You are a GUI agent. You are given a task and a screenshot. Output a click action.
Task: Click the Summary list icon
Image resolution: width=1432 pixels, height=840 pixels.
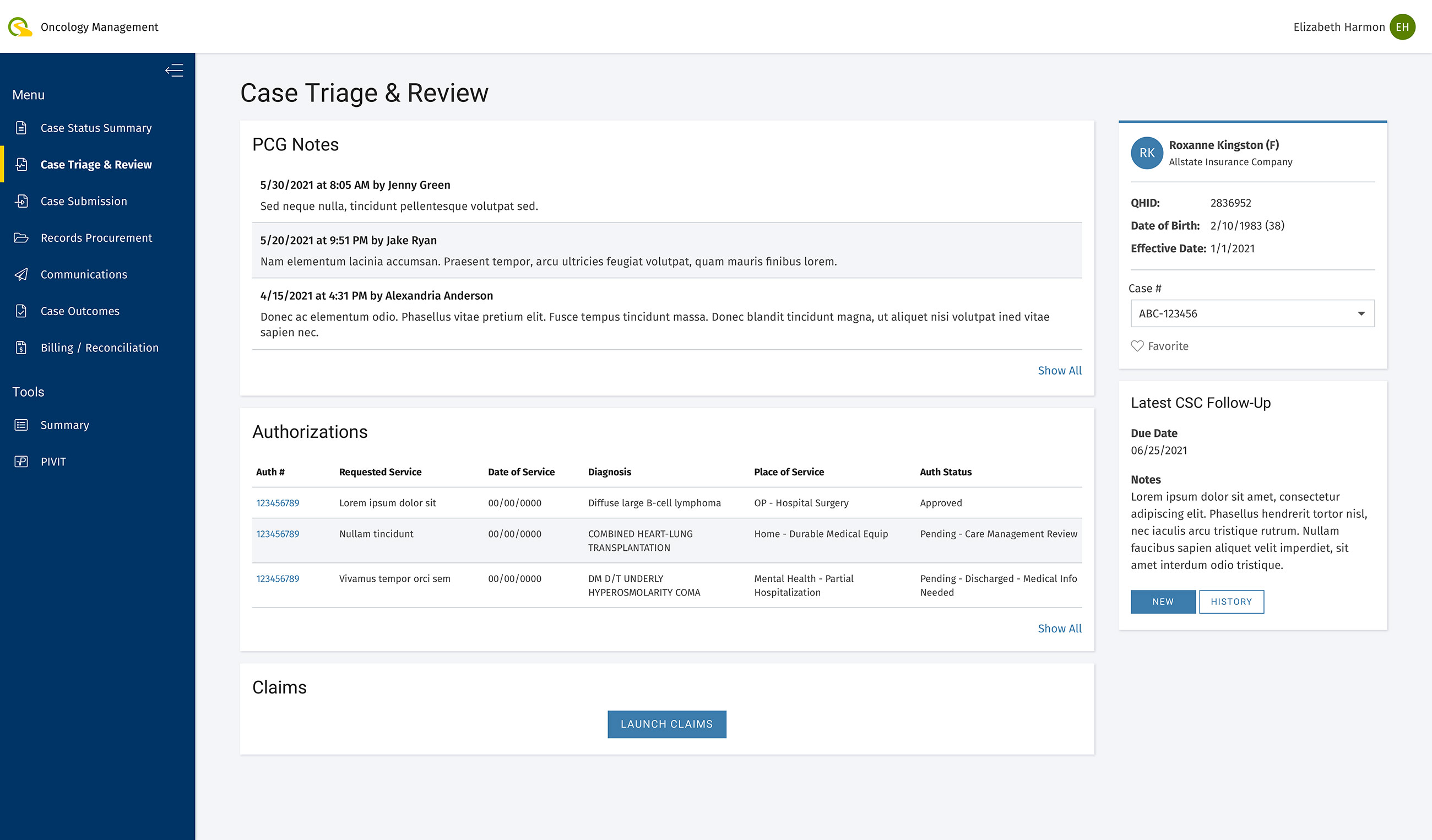21,425
